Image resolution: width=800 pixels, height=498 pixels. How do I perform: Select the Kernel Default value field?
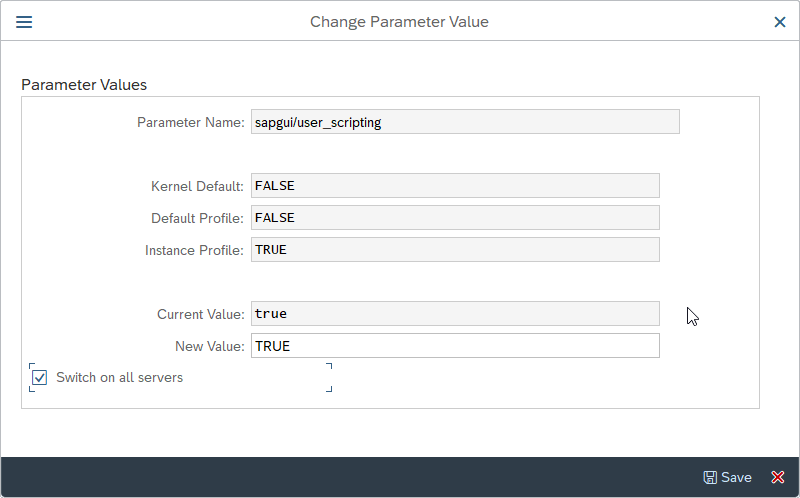455,186
